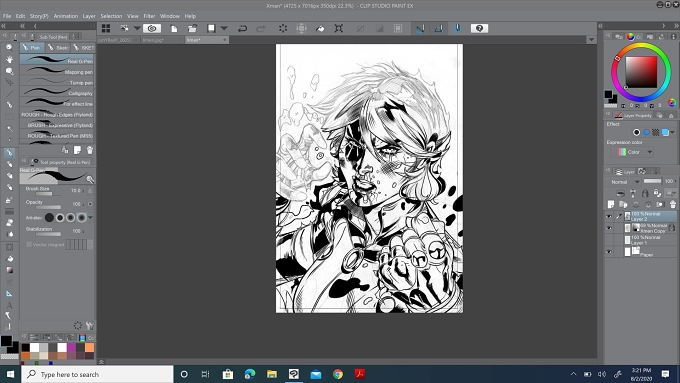Click the Save icon in command bar
Image resolution: width=680 pixels, height=383 pixels.
tap(211, 28)
